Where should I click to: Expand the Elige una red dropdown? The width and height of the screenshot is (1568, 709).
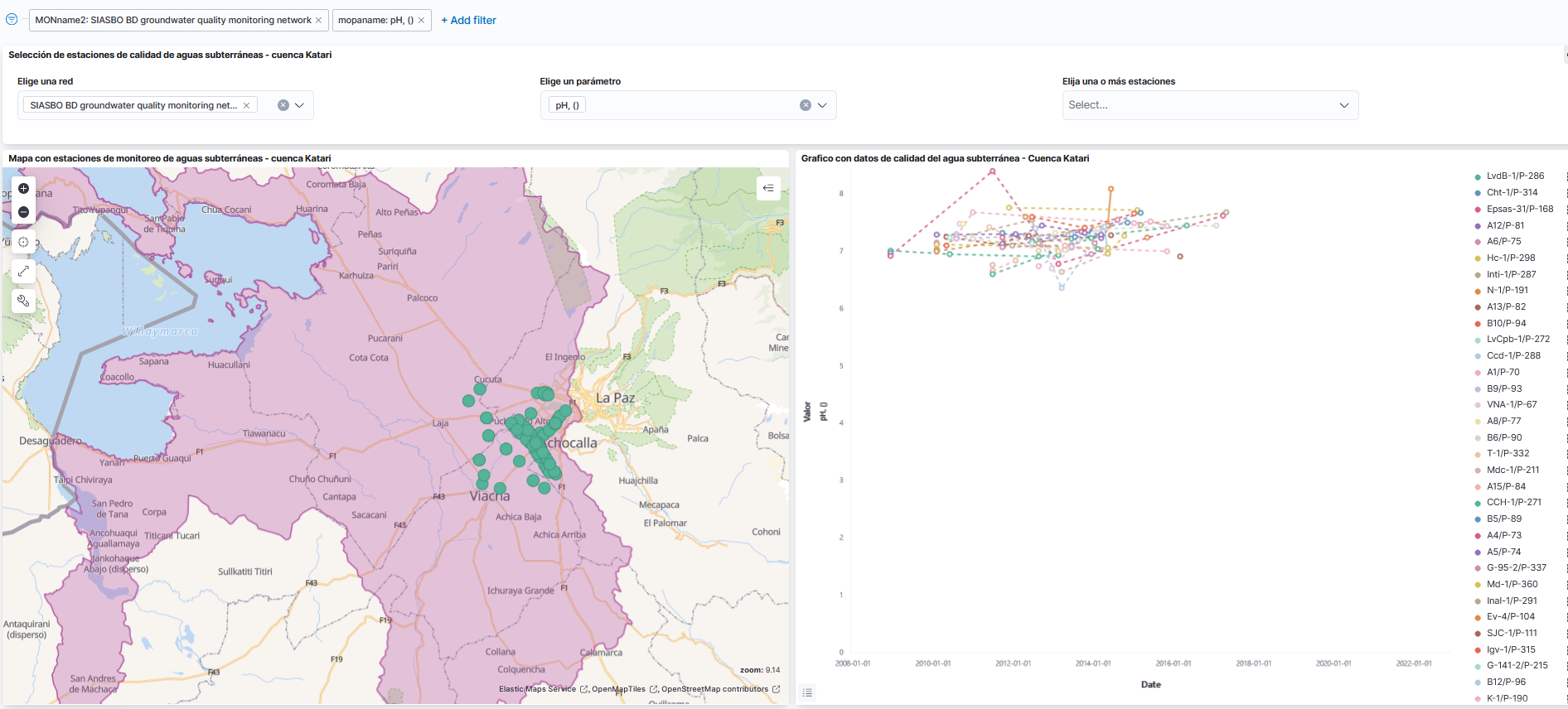300,105
